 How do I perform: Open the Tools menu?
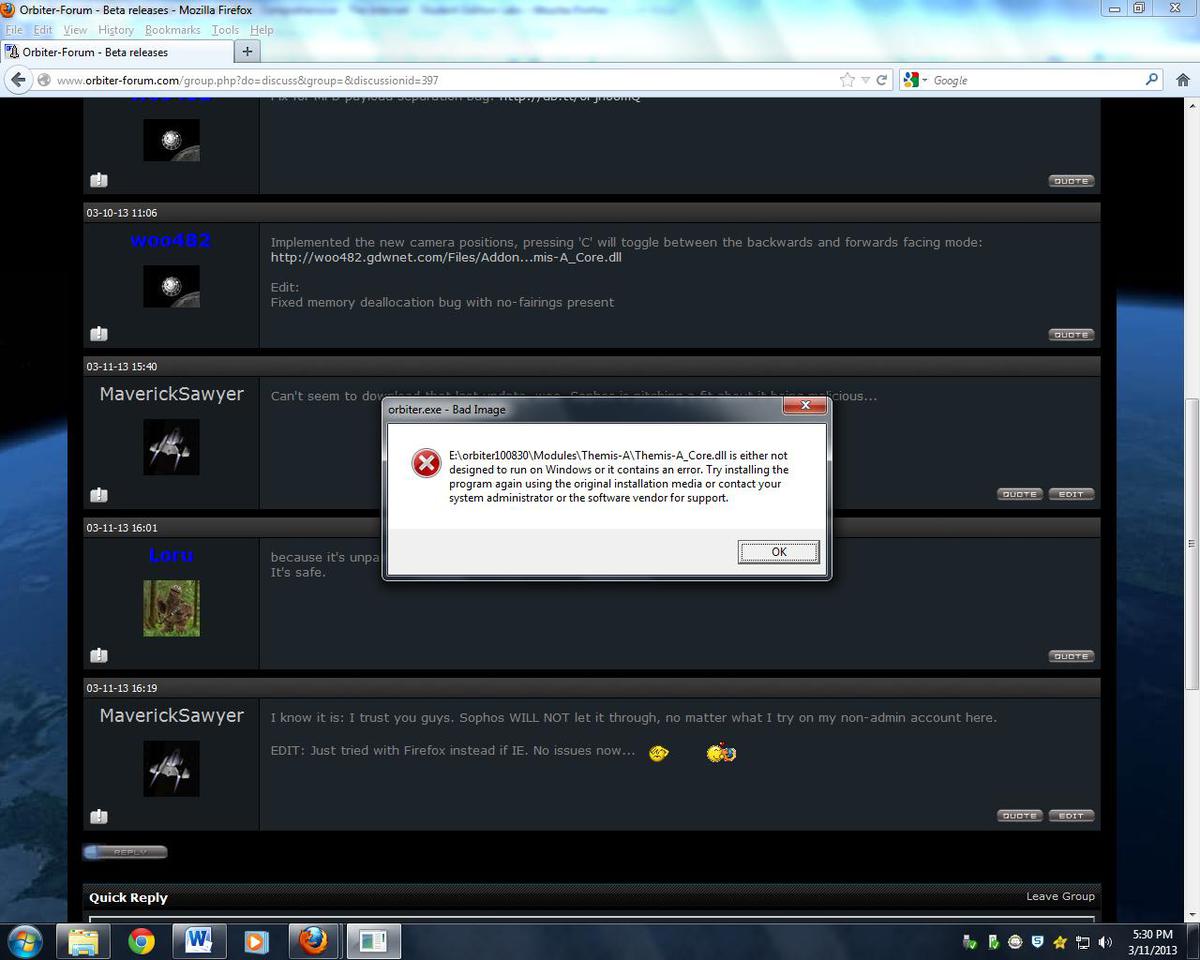tap(226, 30)
